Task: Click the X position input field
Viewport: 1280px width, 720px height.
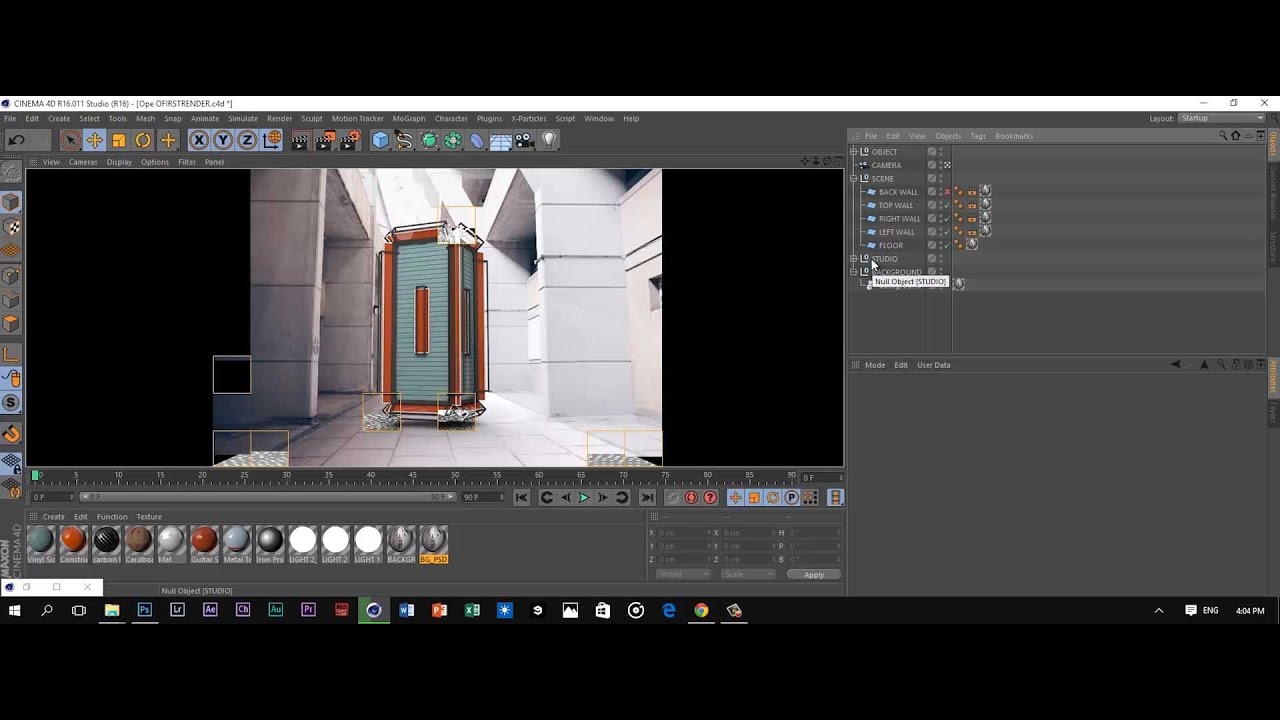Action: [x=682, y=533]
